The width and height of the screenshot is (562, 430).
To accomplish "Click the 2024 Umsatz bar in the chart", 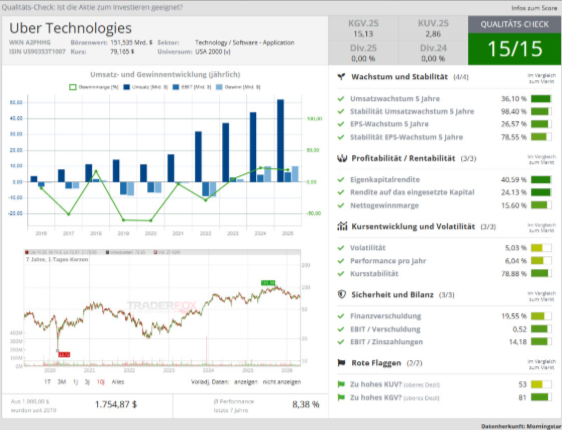I will pyautogui.click(x=253, y=147).
